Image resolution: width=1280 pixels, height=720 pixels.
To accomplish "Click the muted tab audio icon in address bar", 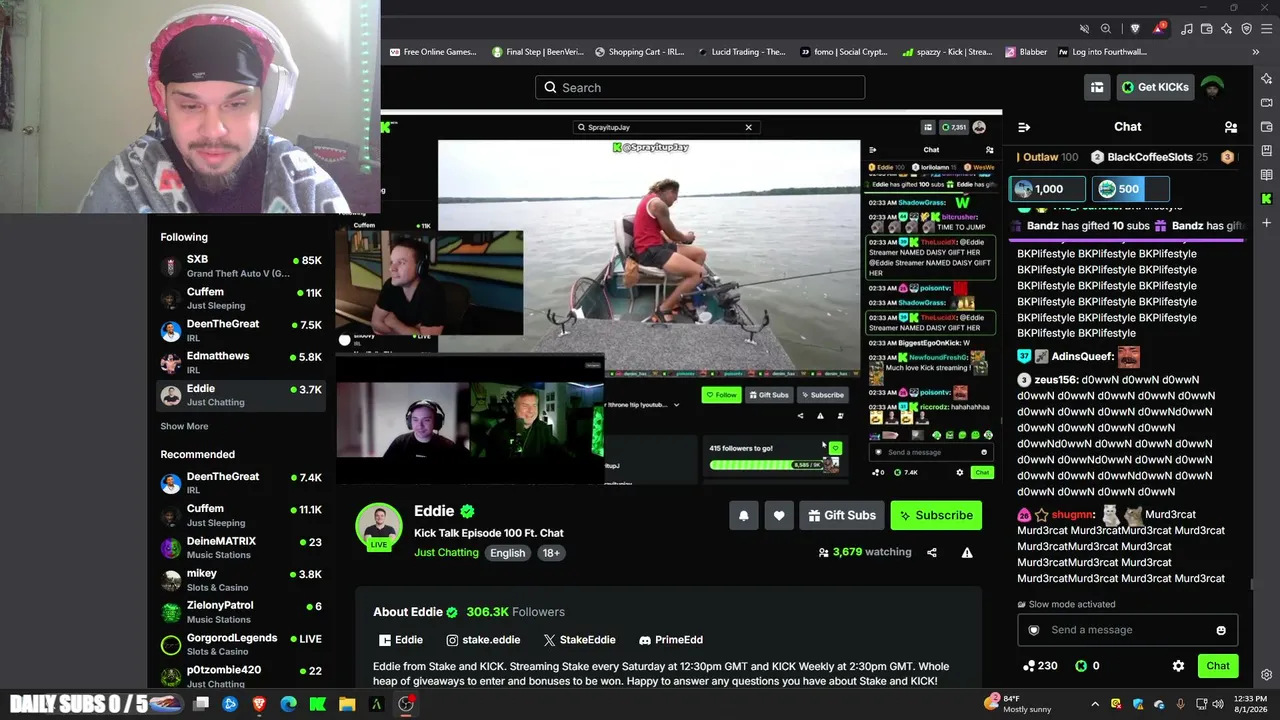I will click(1085, 29).
